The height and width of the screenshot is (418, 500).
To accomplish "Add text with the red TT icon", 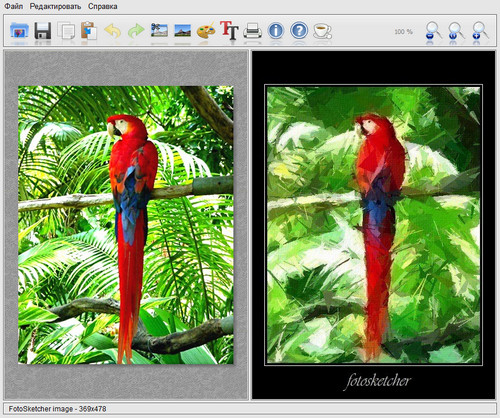I will [x=229, y=30].
